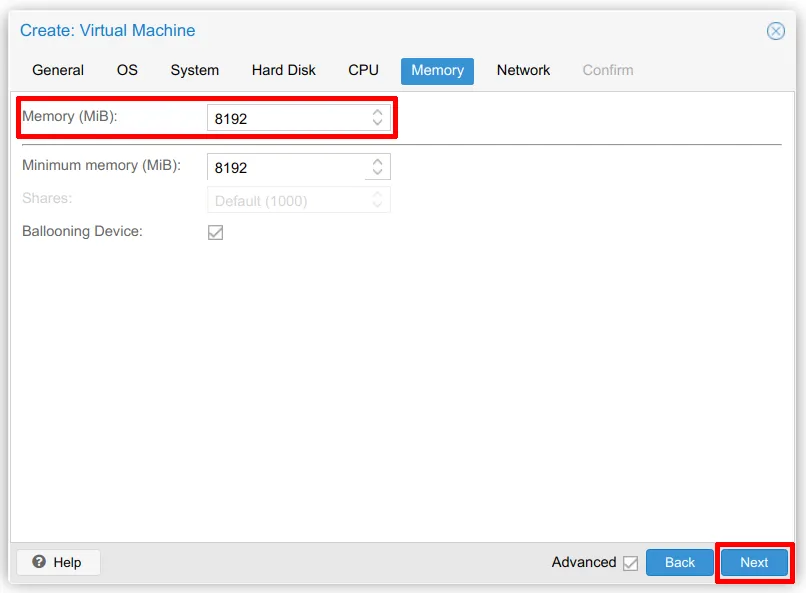Click into the Memory (MiB) field
The image size is (806, 593).
(x=286, y=119)
